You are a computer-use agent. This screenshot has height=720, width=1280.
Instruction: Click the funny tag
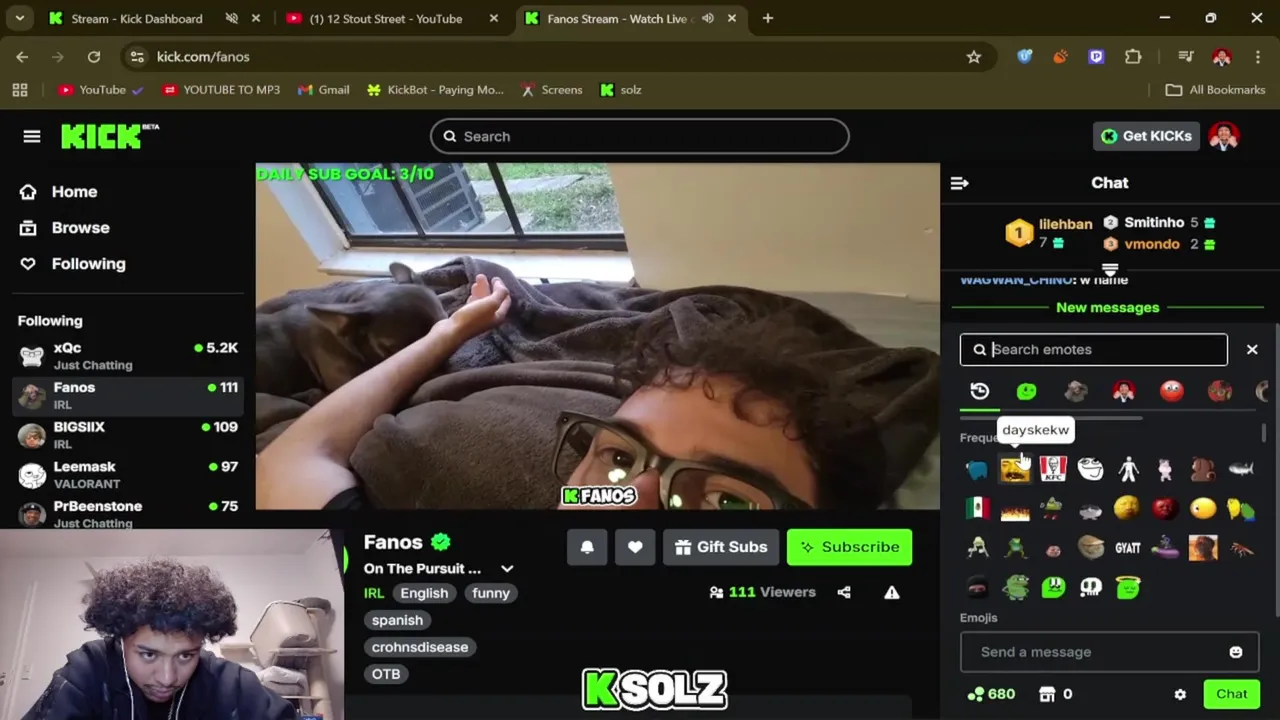click(491, 593)
